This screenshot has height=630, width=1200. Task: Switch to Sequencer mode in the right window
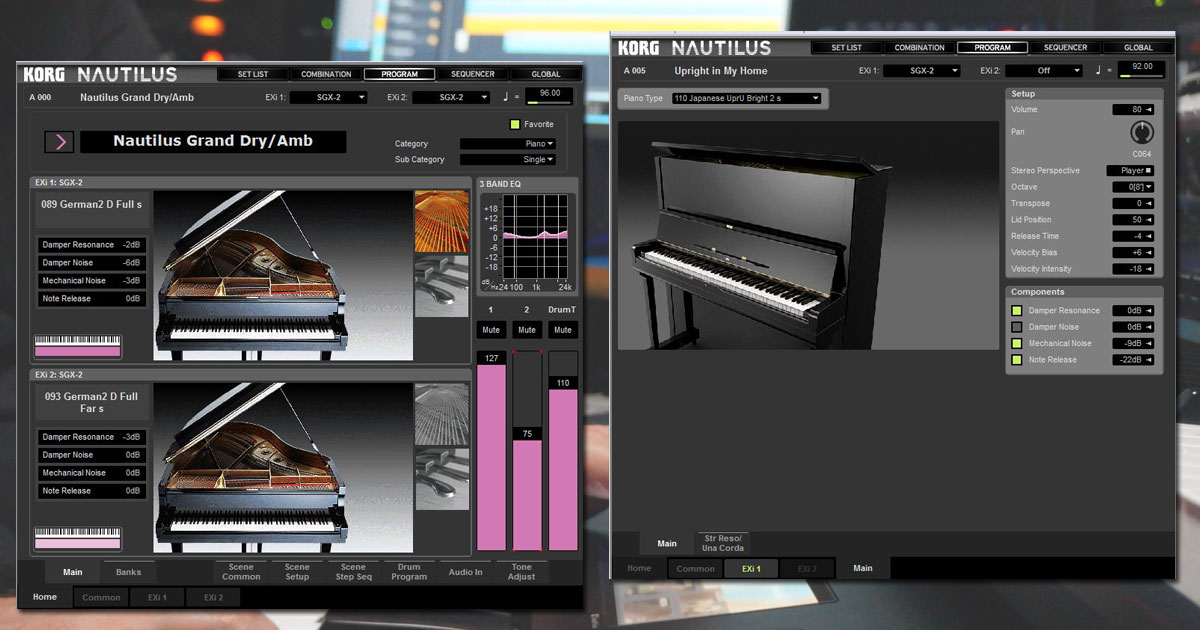point(1065,48)
